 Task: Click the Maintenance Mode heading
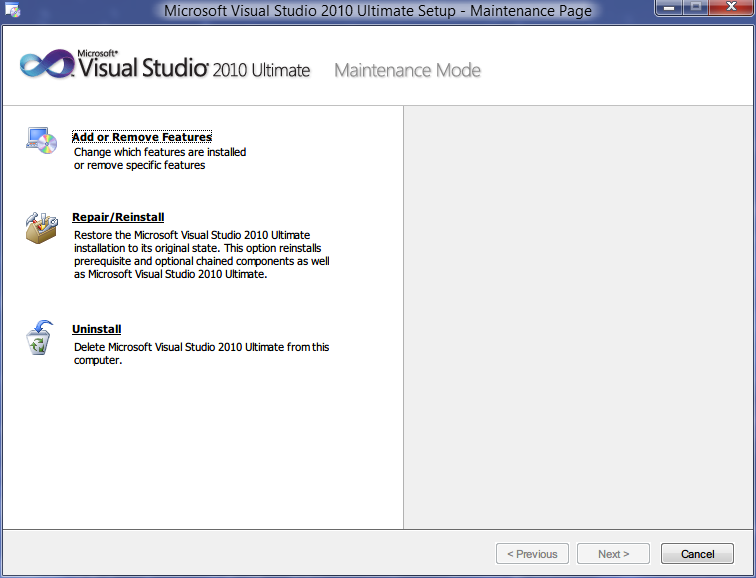pyautogui.click(x=407, y=70)
